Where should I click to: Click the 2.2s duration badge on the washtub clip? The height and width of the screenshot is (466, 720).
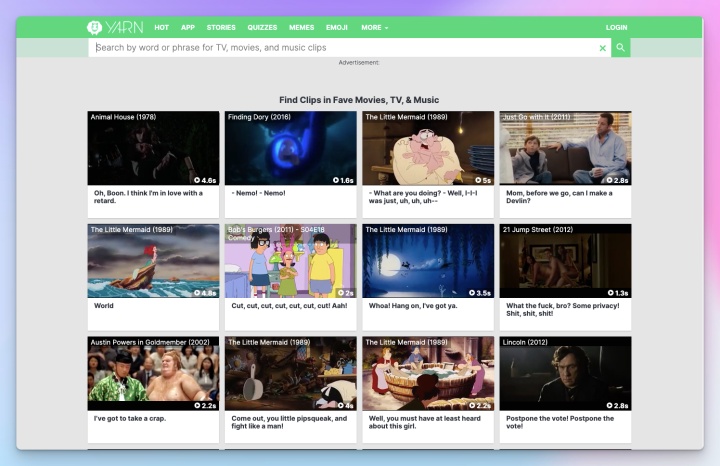tap(480, 406)
